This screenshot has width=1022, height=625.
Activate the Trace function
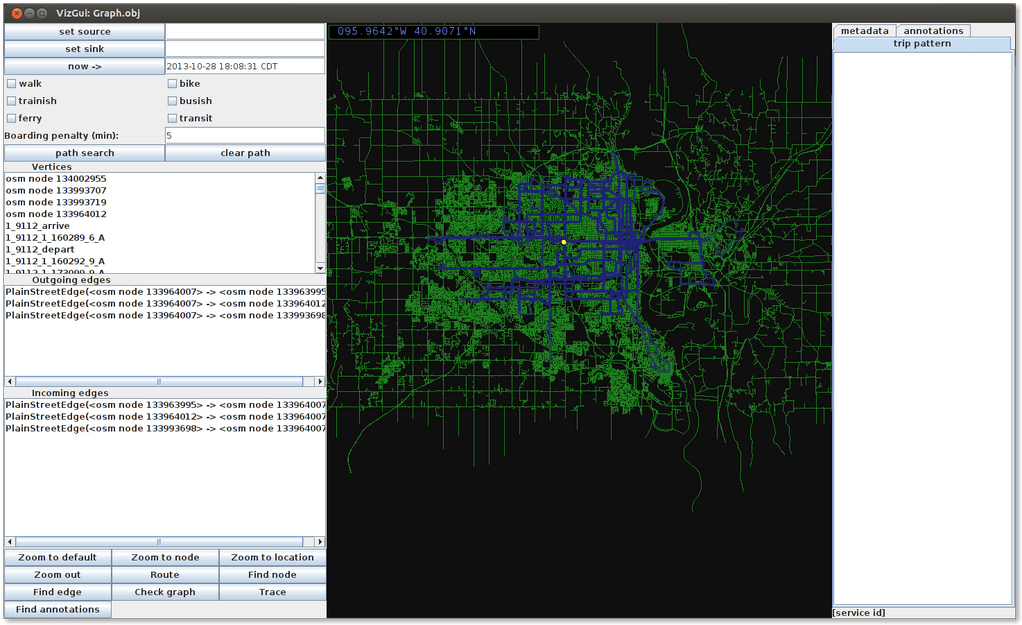(x=272, y=591)
